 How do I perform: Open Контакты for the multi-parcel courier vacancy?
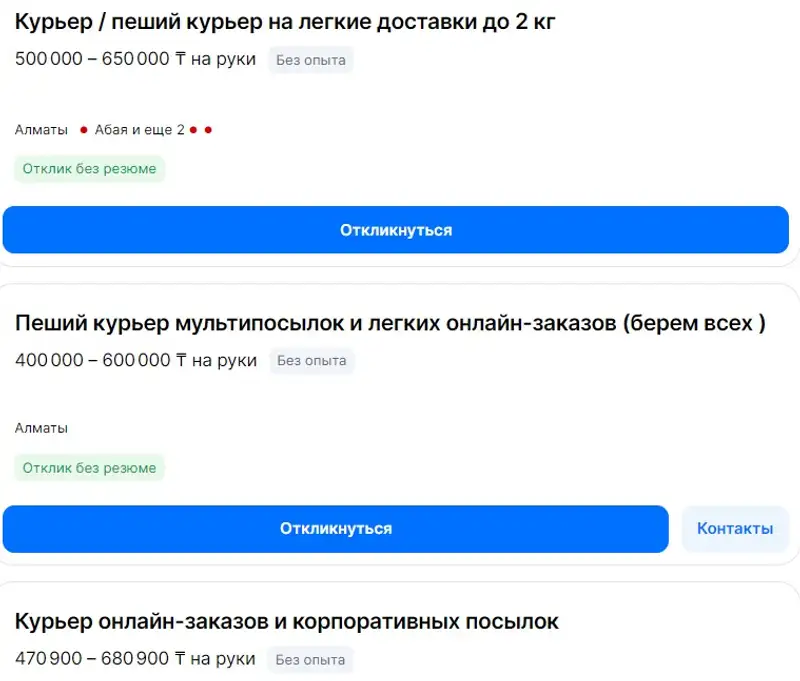coord(735,528)
